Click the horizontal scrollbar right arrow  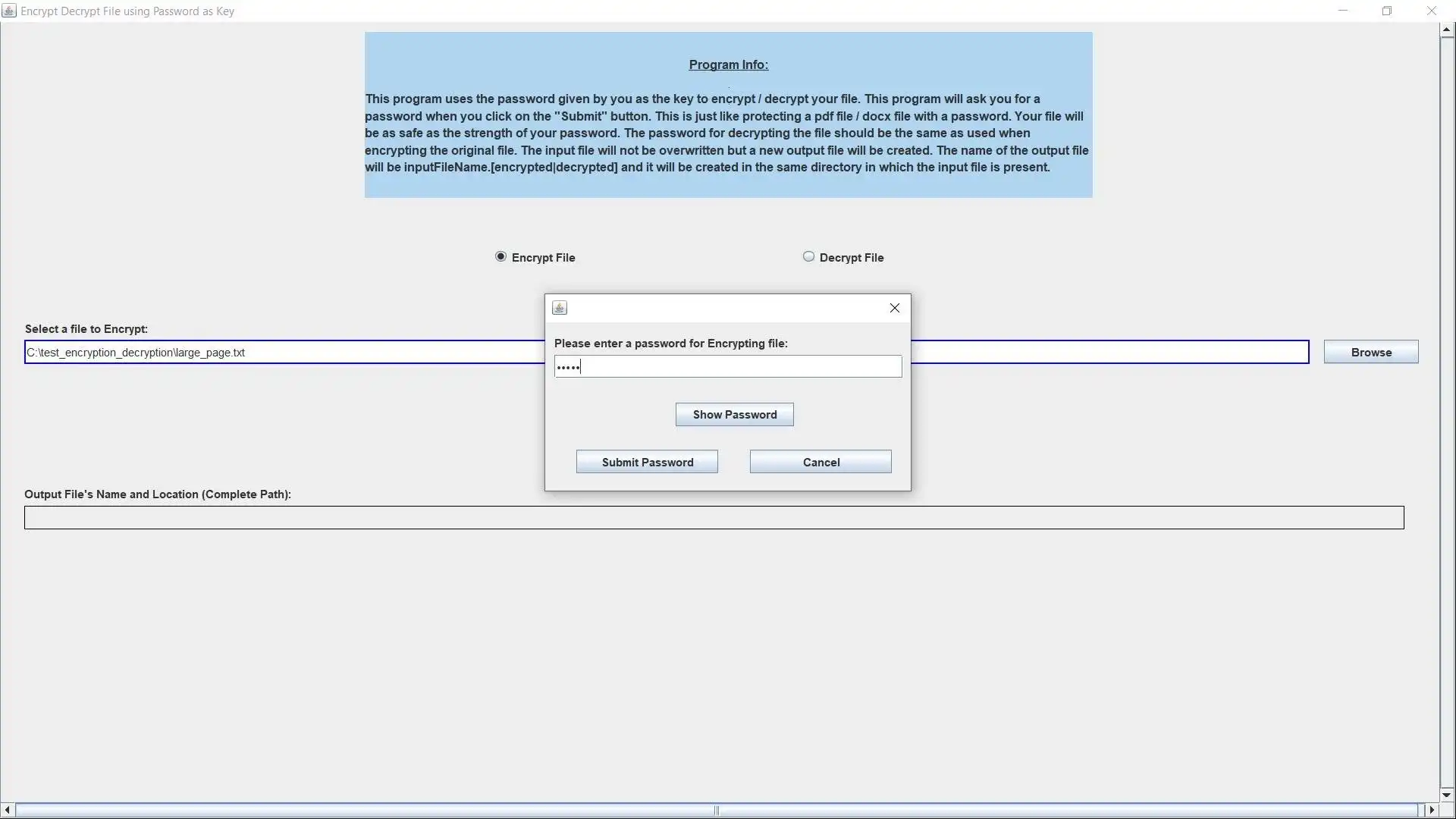(x=1432, y=809)
